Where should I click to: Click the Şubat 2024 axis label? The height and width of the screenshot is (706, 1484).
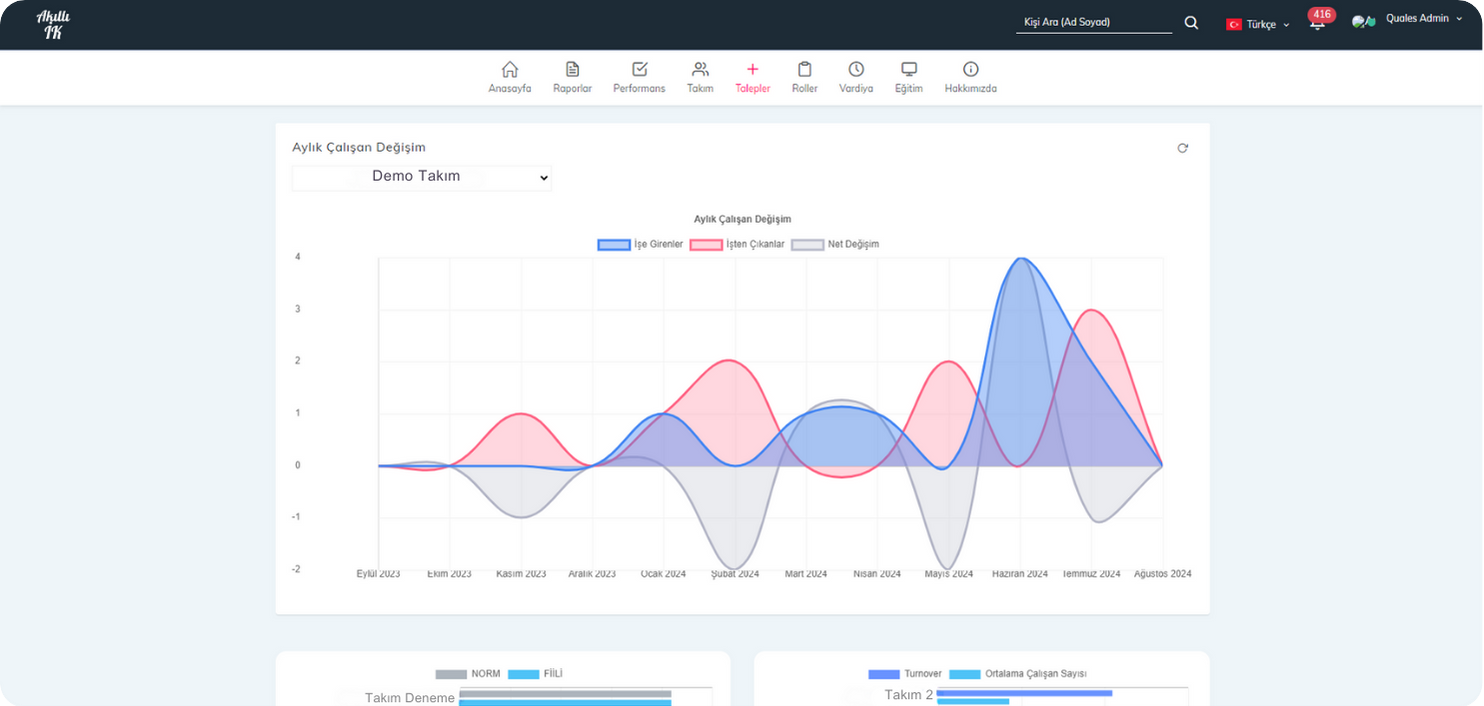pos(735,574)
